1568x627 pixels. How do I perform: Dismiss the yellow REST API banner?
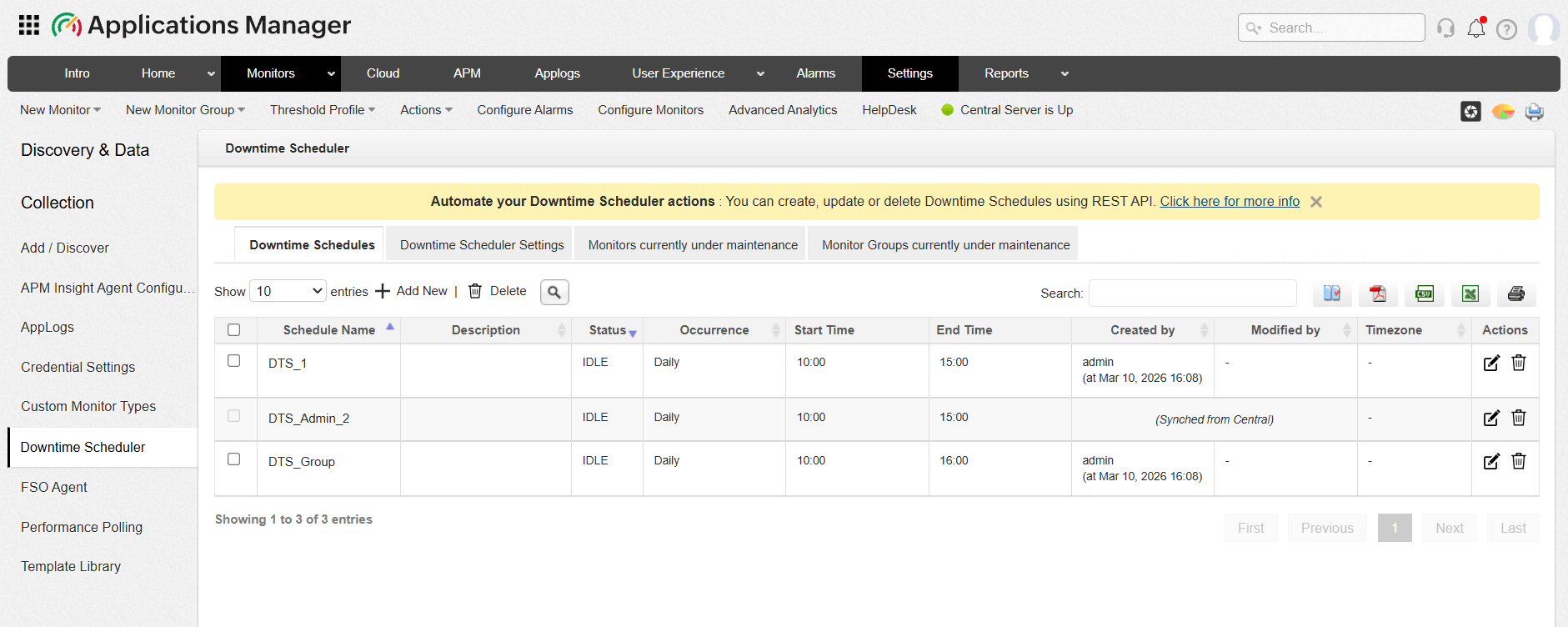coord(1316,202)
